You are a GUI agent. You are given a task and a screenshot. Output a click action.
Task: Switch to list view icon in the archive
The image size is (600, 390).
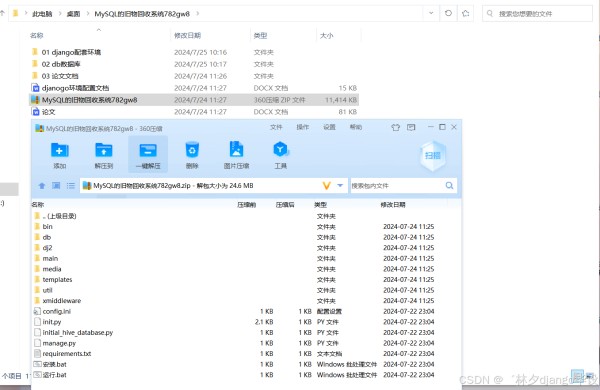[x=71, y=186]
